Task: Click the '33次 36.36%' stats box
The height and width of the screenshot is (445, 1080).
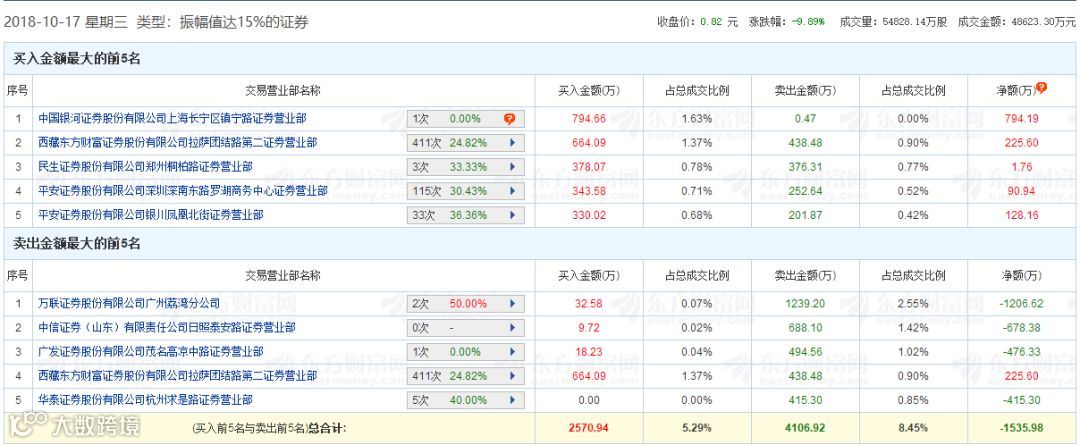Action: [x=465, y=215]
